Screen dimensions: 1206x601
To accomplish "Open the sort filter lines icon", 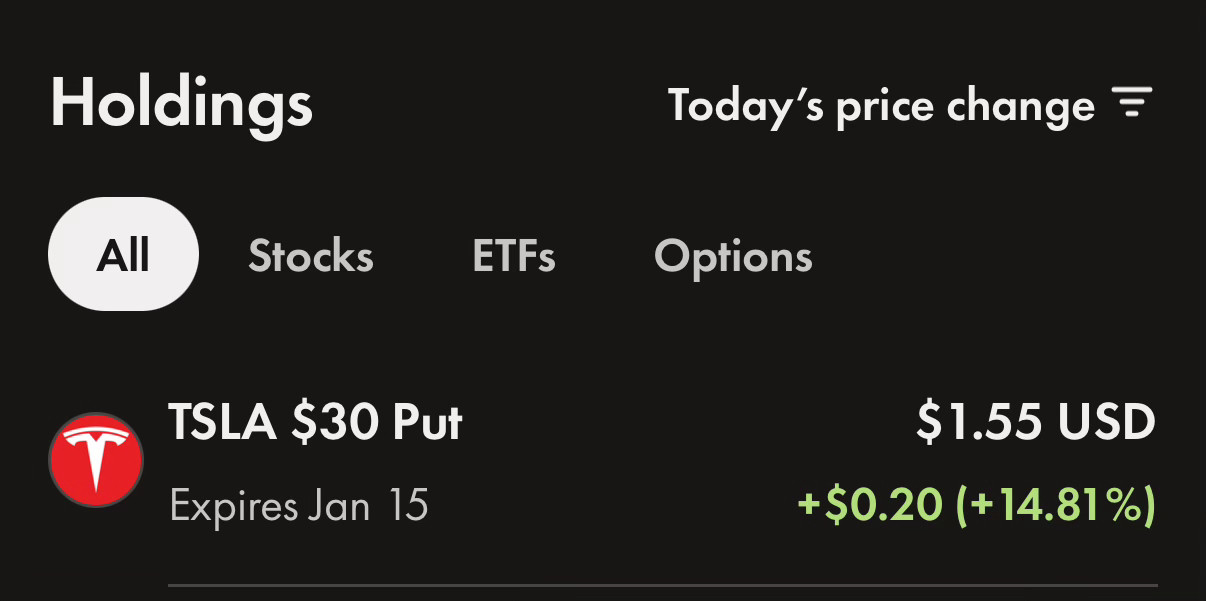I will pos(1132,102).
